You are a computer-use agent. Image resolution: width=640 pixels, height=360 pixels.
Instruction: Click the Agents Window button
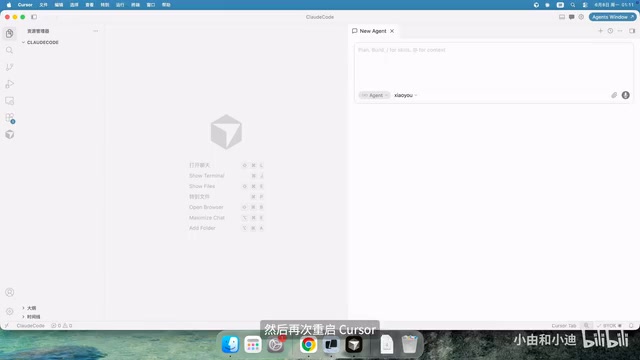pyautogui.click(x=613, y=17)
